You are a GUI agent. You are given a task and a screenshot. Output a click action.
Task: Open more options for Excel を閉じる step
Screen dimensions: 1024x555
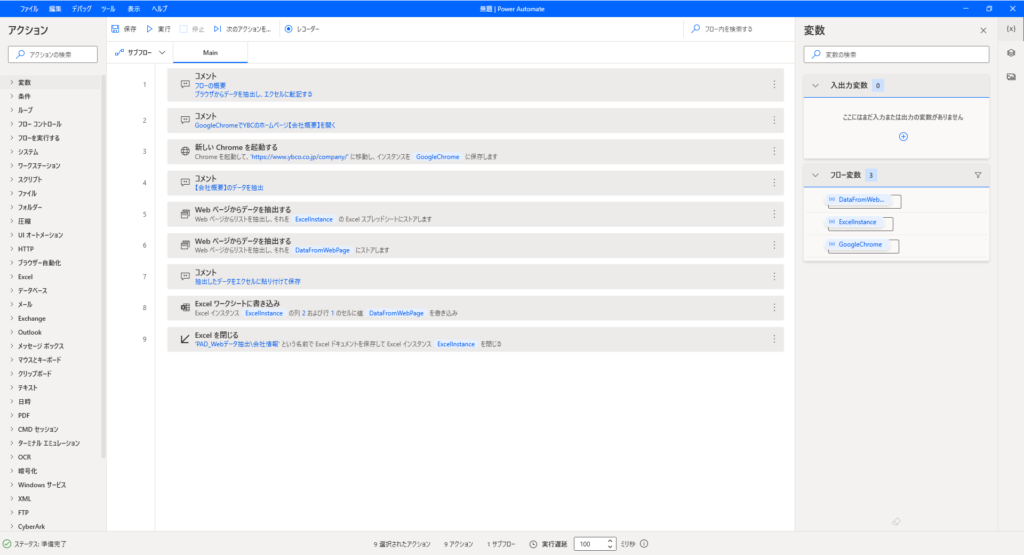click(775, 339)
